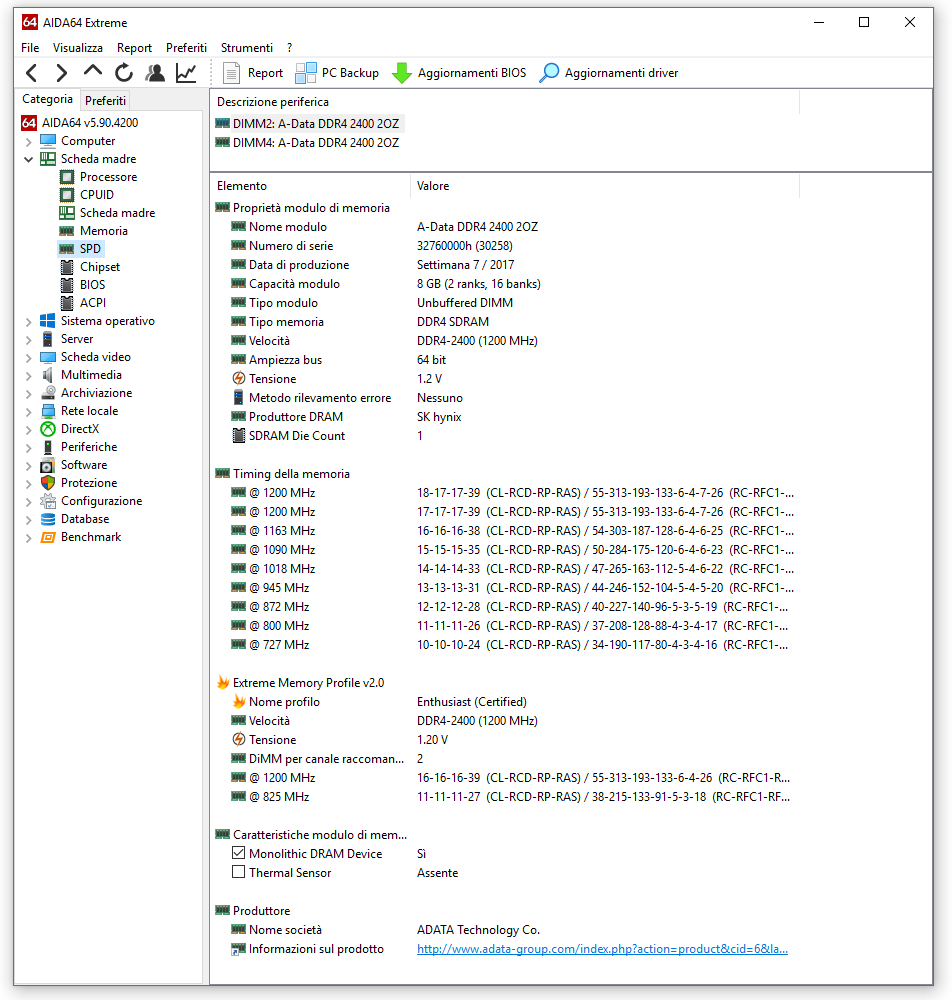
Task: Switch to the Preferiti tab in sidebar
Action: pos(105,100)
